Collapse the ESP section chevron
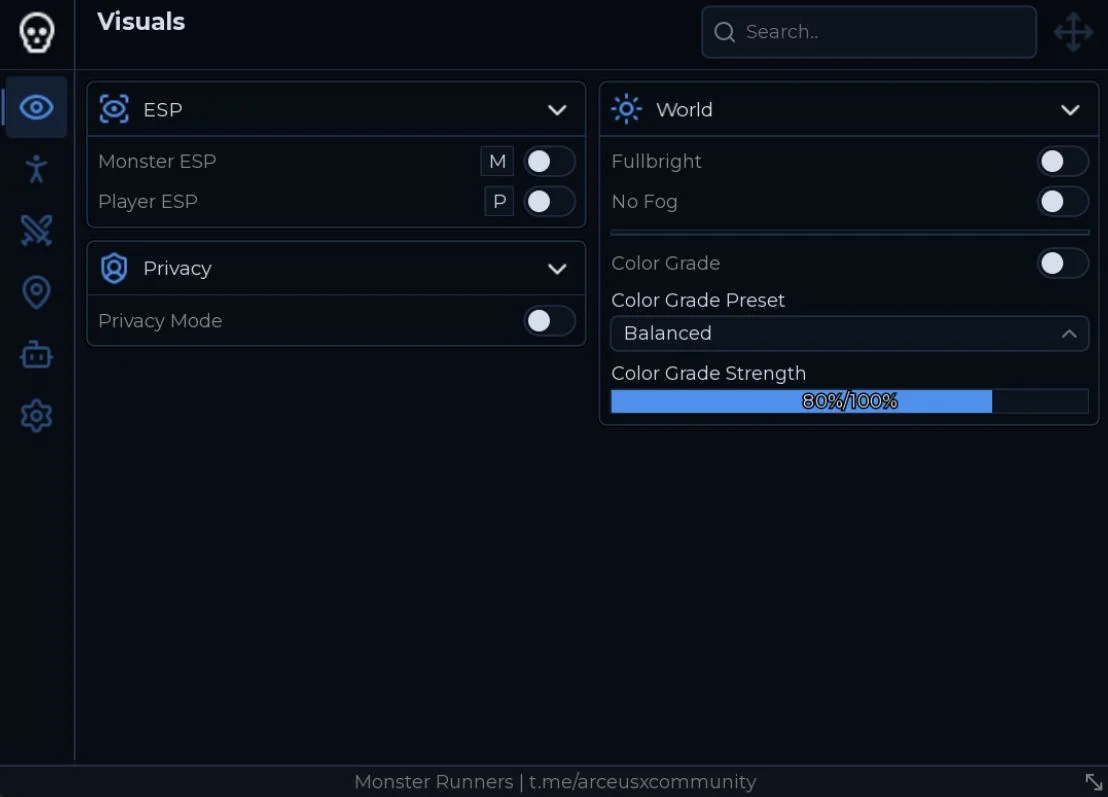This screenshot has width=1108, height=797. click(557, 110)
